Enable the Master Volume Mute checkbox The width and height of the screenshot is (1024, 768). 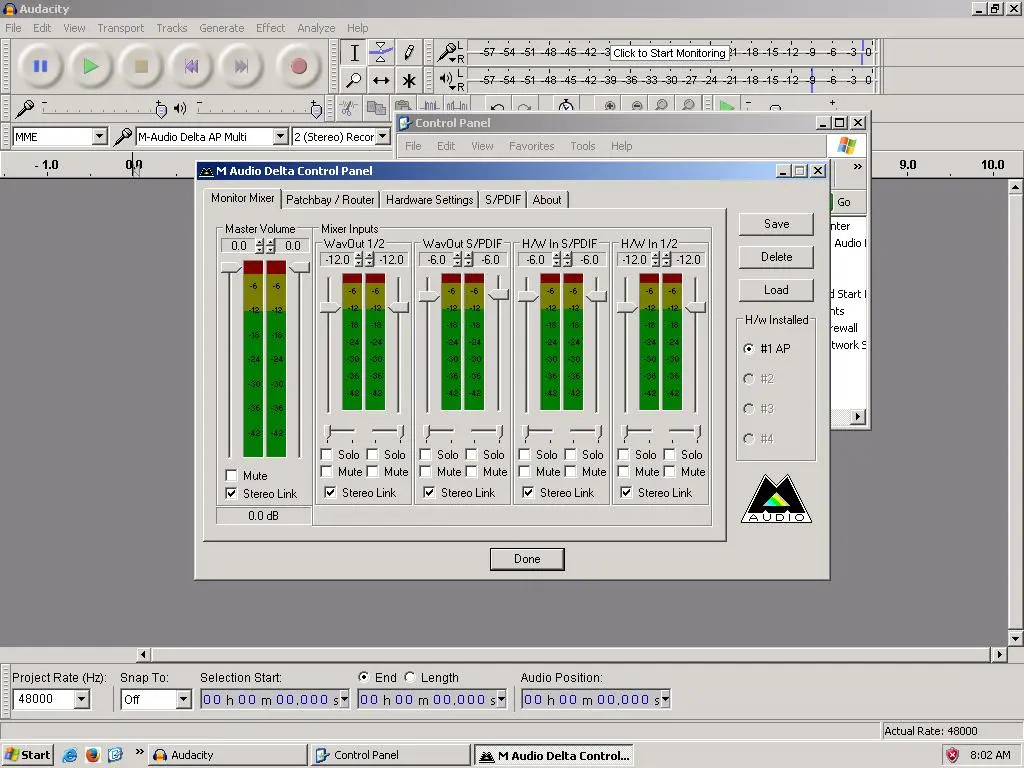point(232,476)
